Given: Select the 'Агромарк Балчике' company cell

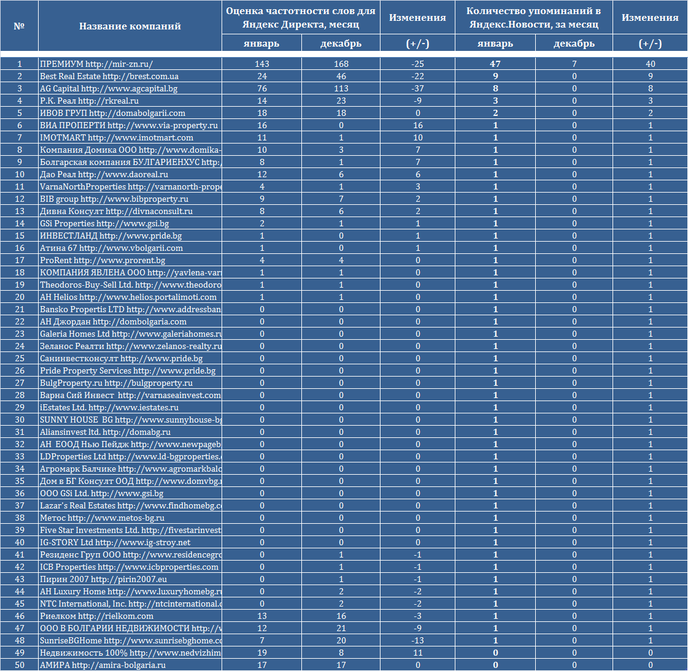Looking at the screenshot, I should pos(130,469).
